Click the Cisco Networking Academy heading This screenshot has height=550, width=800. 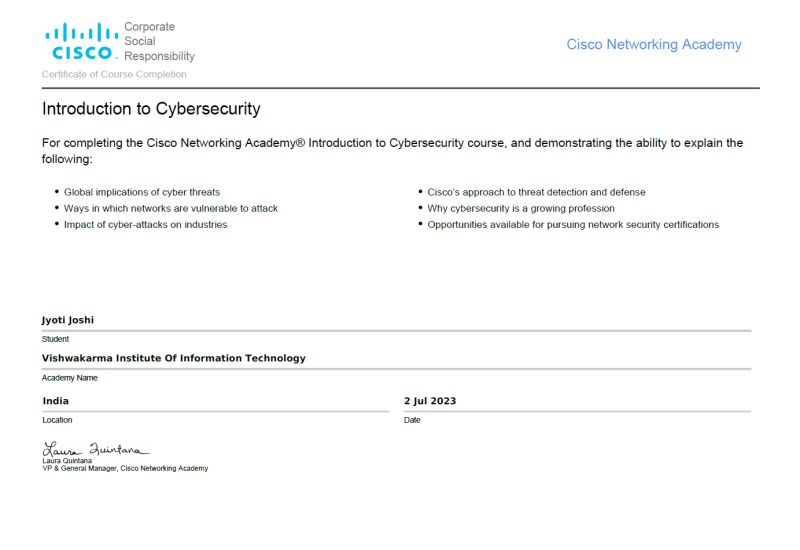[654, 44]
